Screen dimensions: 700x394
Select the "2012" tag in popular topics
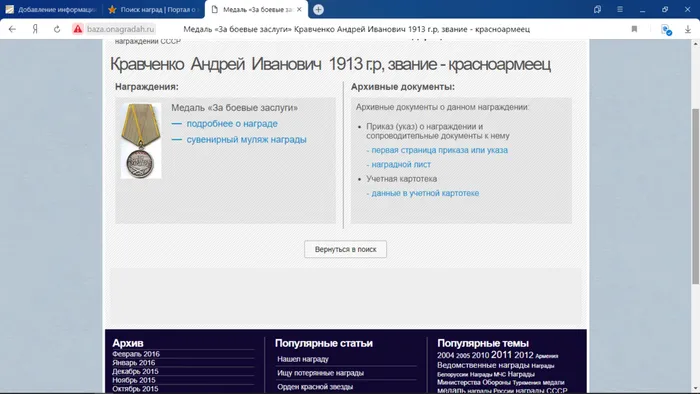coord(524,355)
